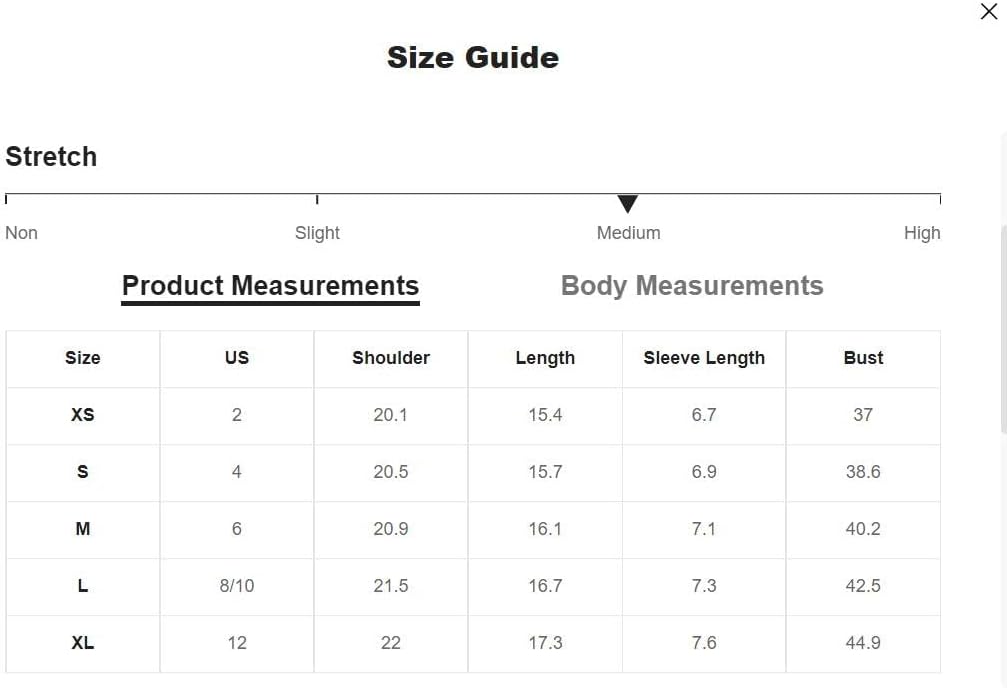1007x688 pixels.
Task: Click the US size 8/10 cell
Action: click(x=237, y=586)
